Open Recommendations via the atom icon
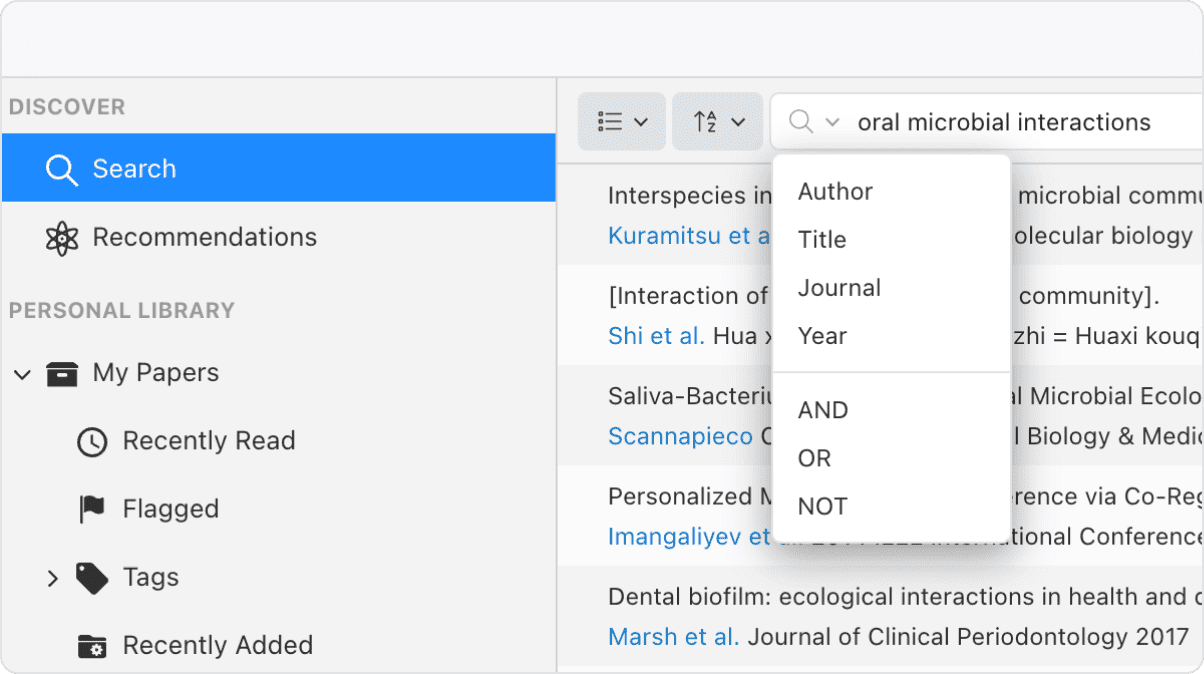Screen dimensions: 1204x674 point(61,237)
